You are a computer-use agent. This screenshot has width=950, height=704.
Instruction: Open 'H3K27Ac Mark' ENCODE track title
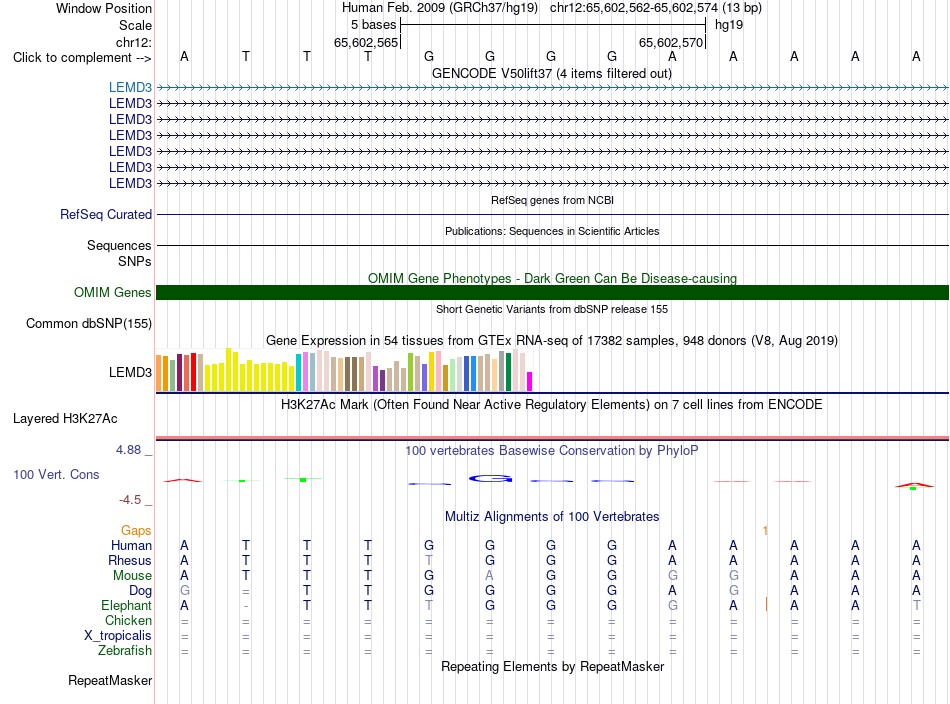pyautogui.click(x=552, y=404)
